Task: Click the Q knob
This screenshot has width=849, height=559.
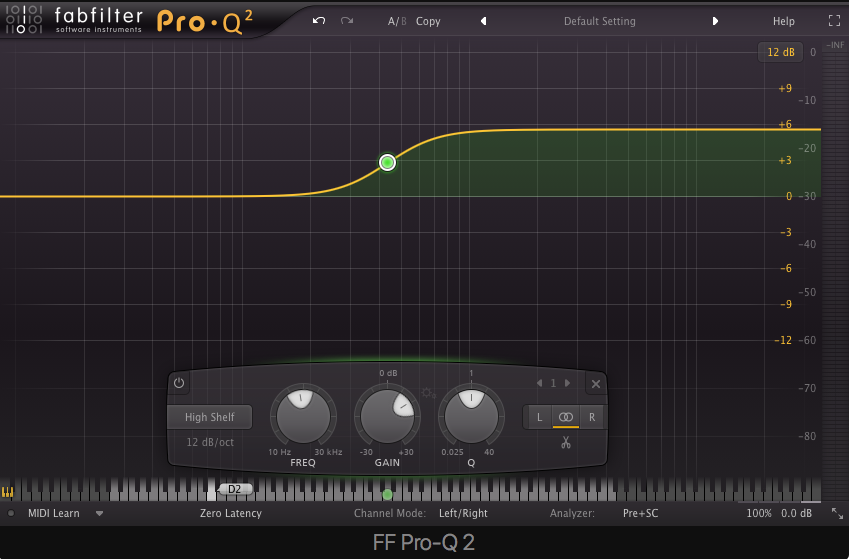Action: point(471,417)
